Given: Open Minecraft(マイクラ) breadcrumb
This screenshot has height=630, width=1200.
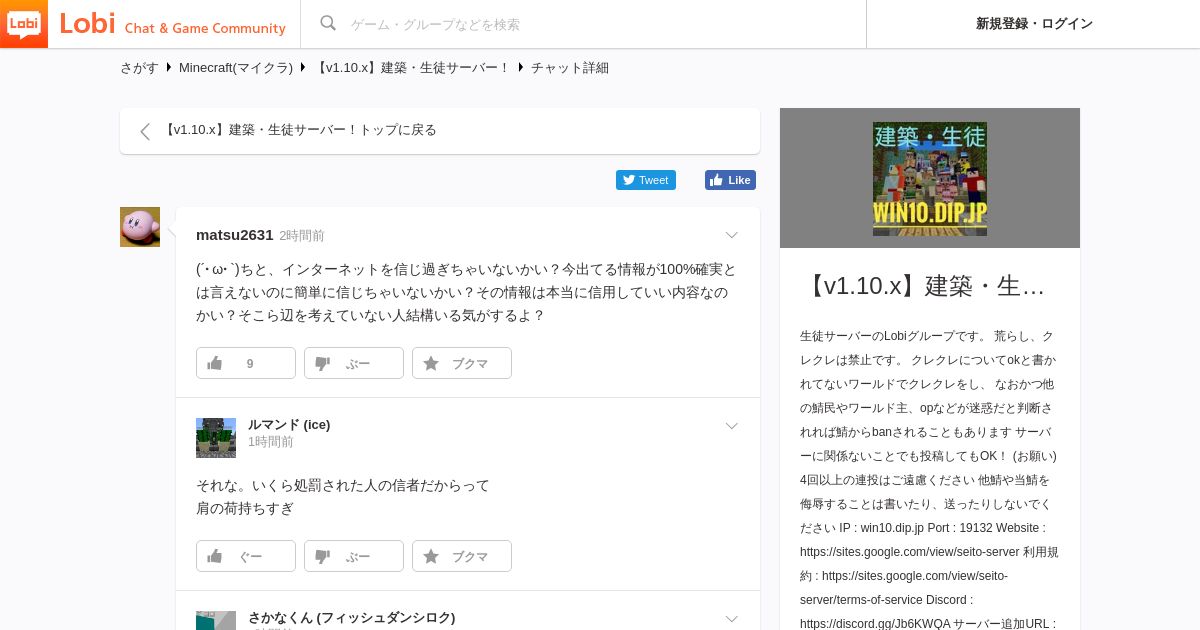Looking at the screenshot, I should pyautogui.click(x=236, y=68).
